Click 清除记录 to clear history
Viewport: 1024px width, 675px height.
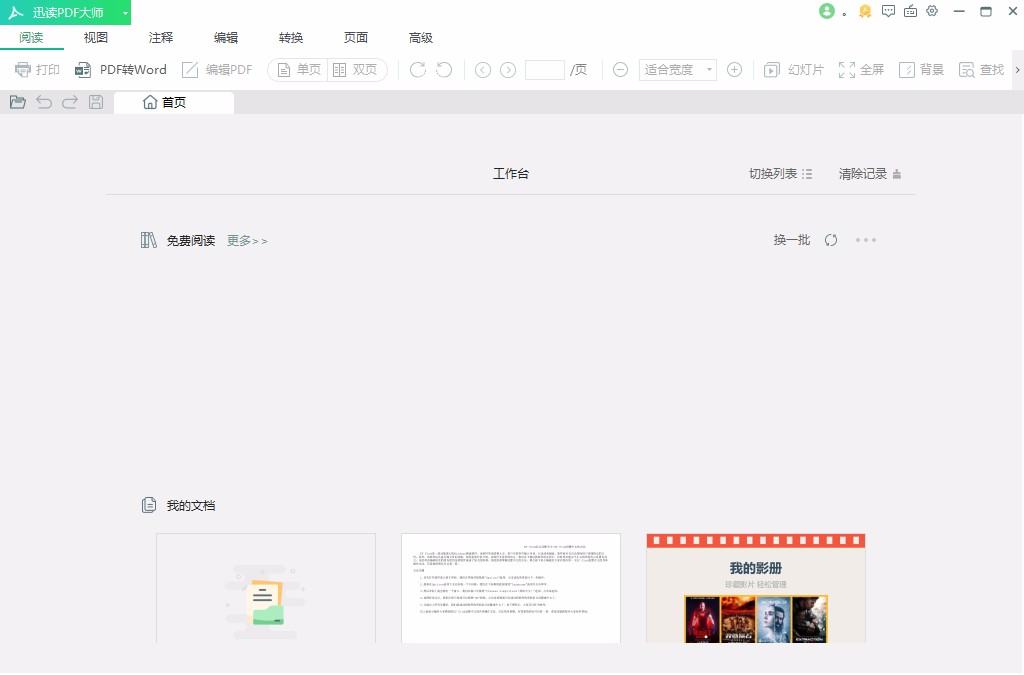863,173
